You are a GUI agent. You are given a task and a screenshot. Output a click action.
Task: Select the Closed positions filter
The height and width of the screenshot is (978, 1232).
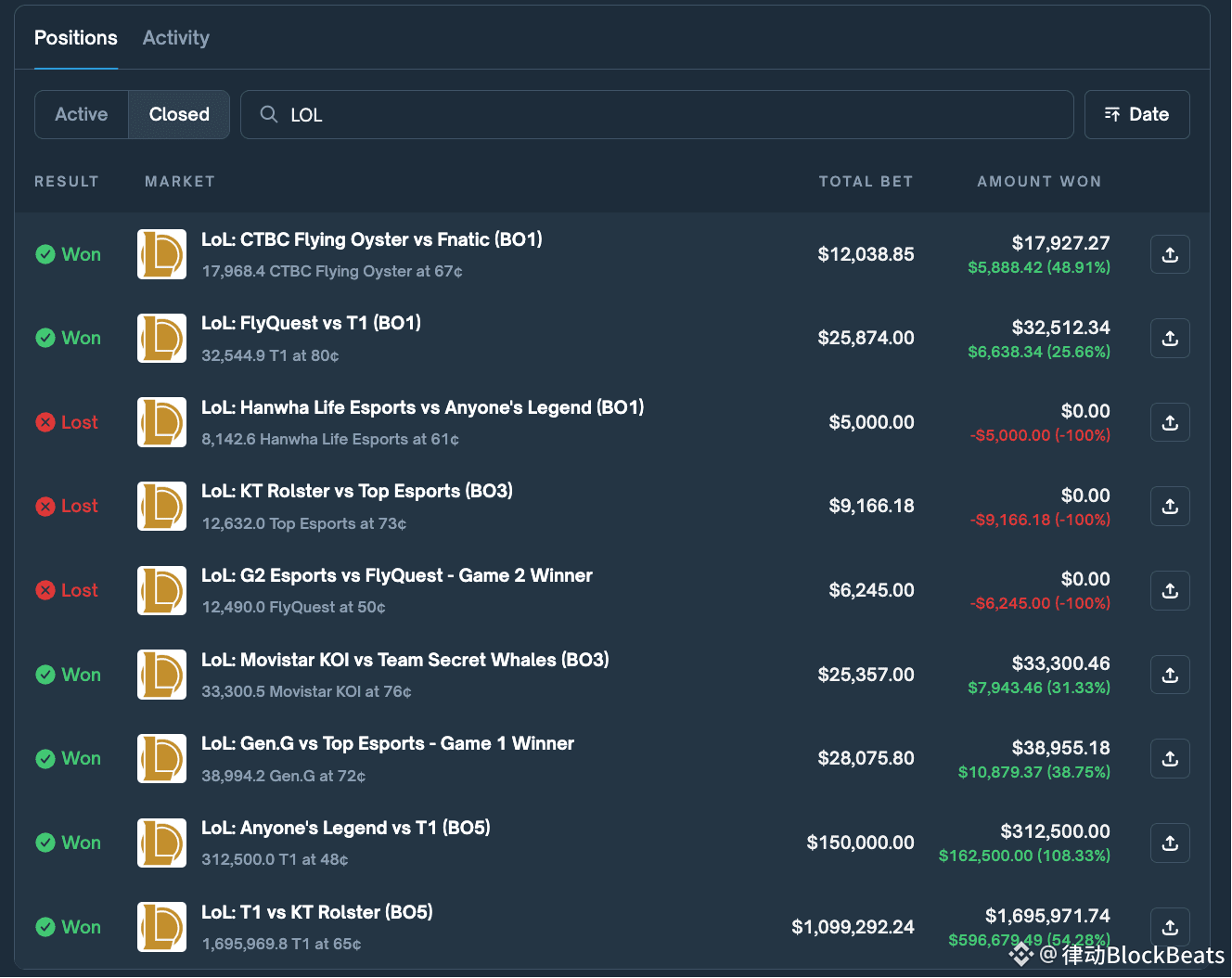[x=179, y=114]
